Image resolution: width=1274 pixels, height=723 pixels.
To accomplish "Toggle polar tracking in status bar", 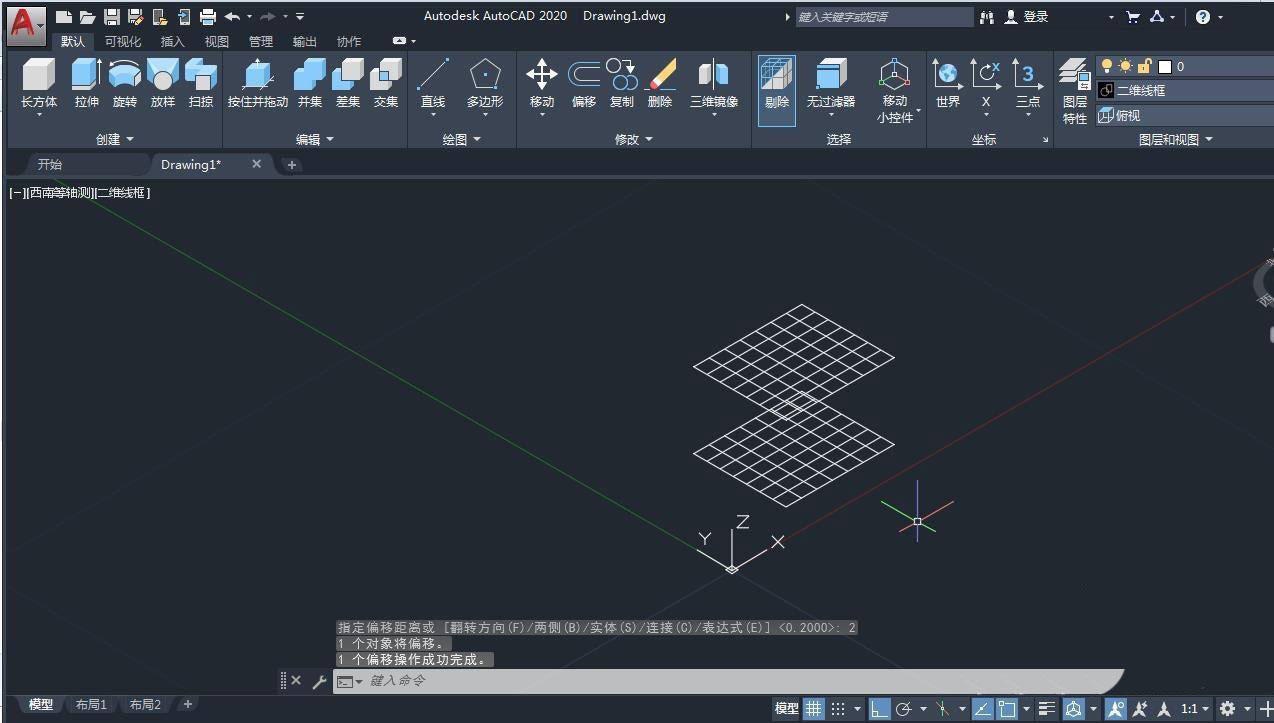I will pos(904,709).
